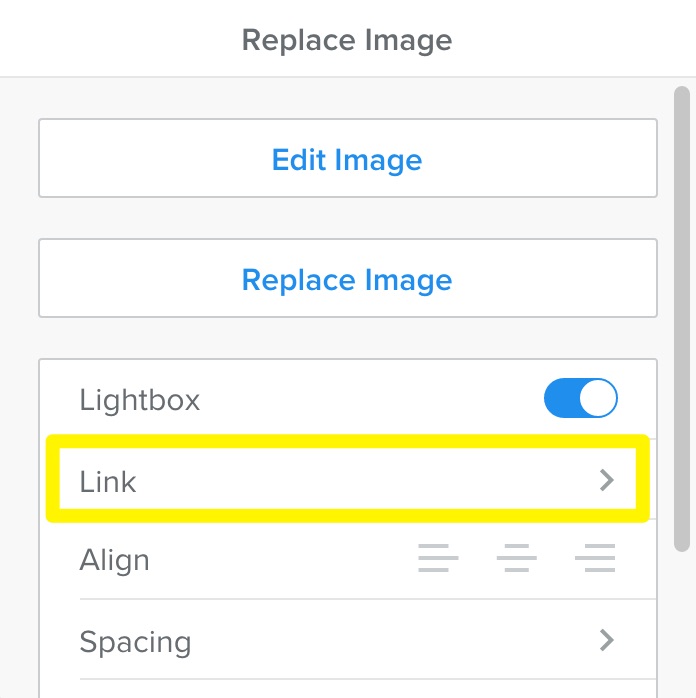The height and width of the screenshot is (698, 696).
Task: Click the Spacing label text
Action: coord(135,640)
